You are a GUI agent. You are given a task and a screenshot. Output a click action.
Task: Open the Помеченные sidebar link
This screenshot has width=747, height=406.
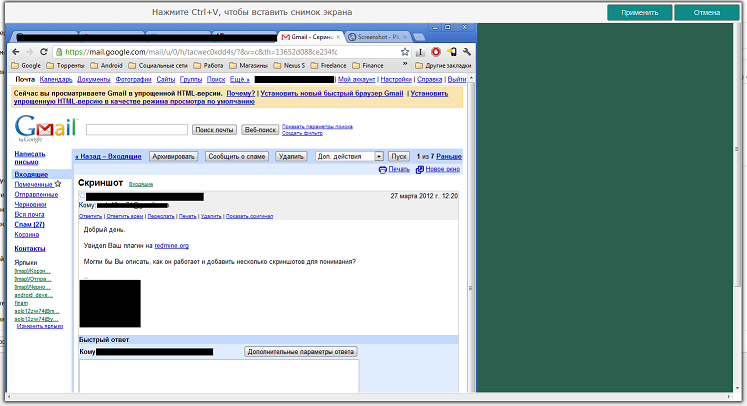tap(33, 184)
